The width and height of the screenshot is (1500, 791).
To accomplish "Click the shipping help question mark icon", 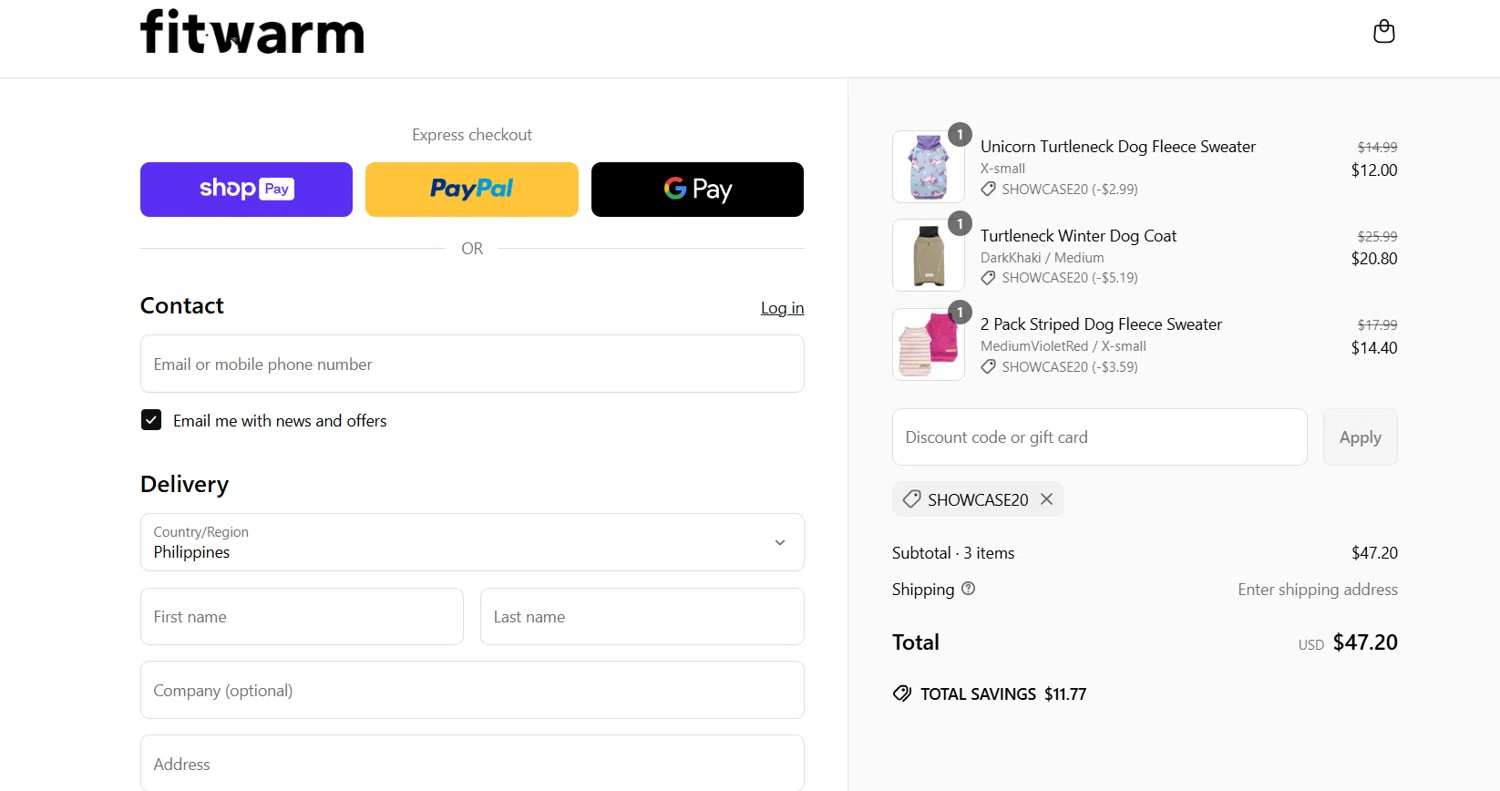I will [x=968, y=589].
